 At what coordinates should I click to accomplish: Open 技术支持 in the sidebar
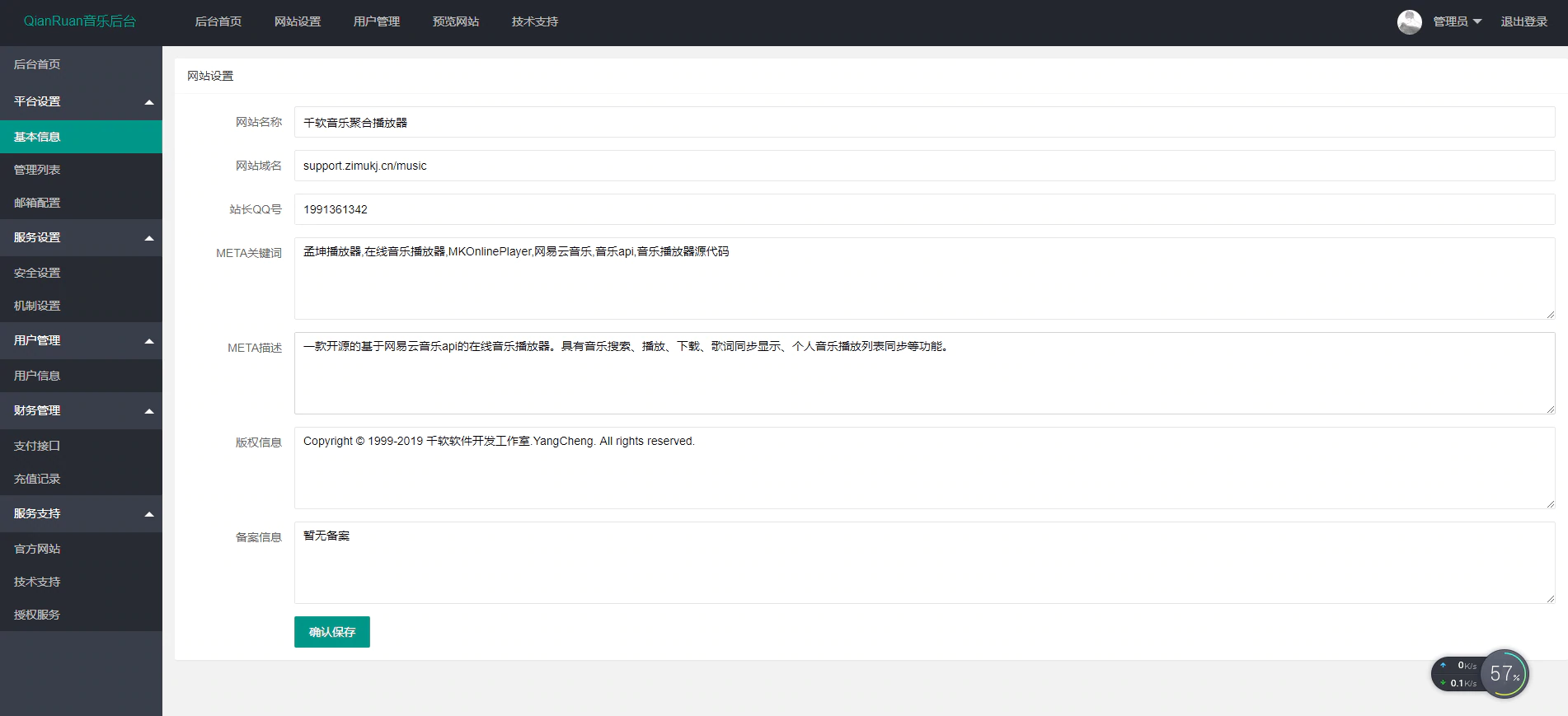tap(81, 582)
